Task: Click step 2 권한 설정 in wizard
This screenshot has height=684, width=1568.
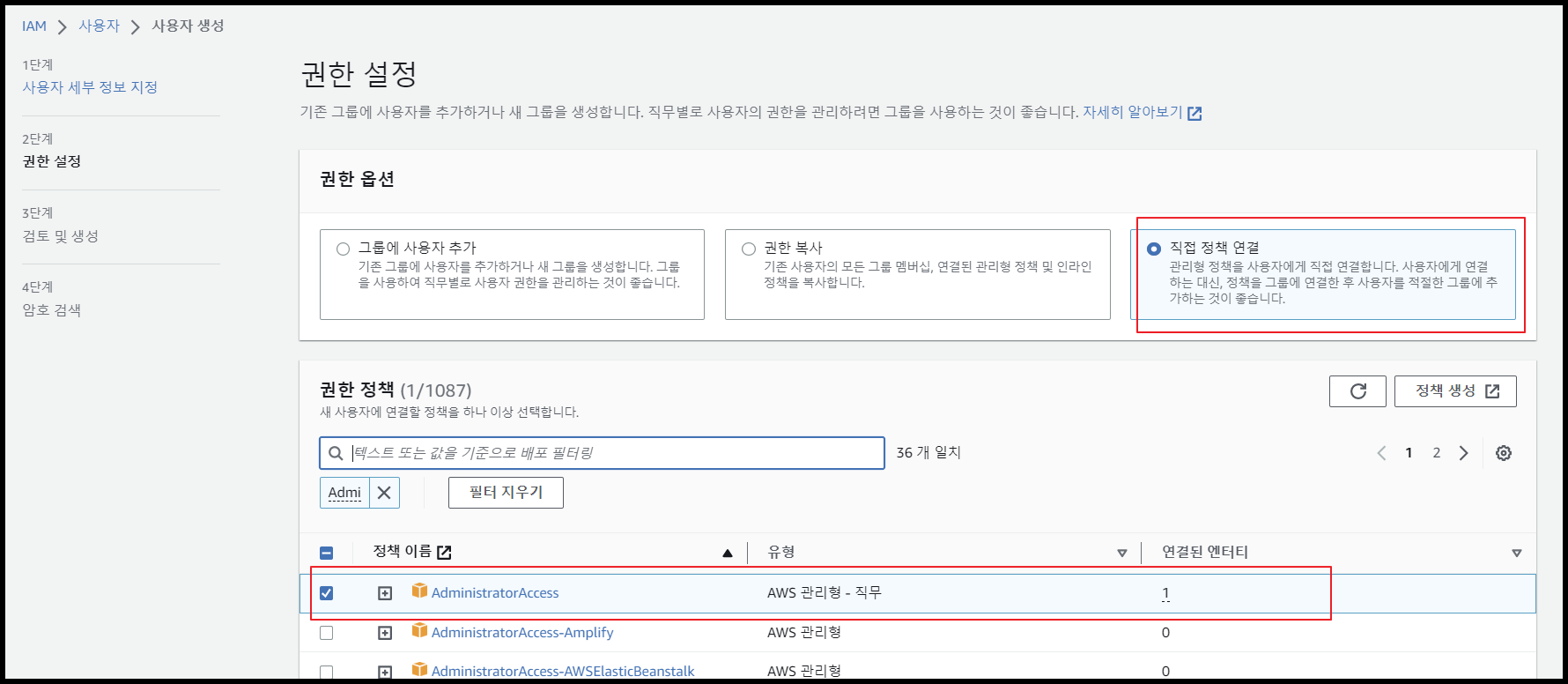Action: (x=52, y=161)
